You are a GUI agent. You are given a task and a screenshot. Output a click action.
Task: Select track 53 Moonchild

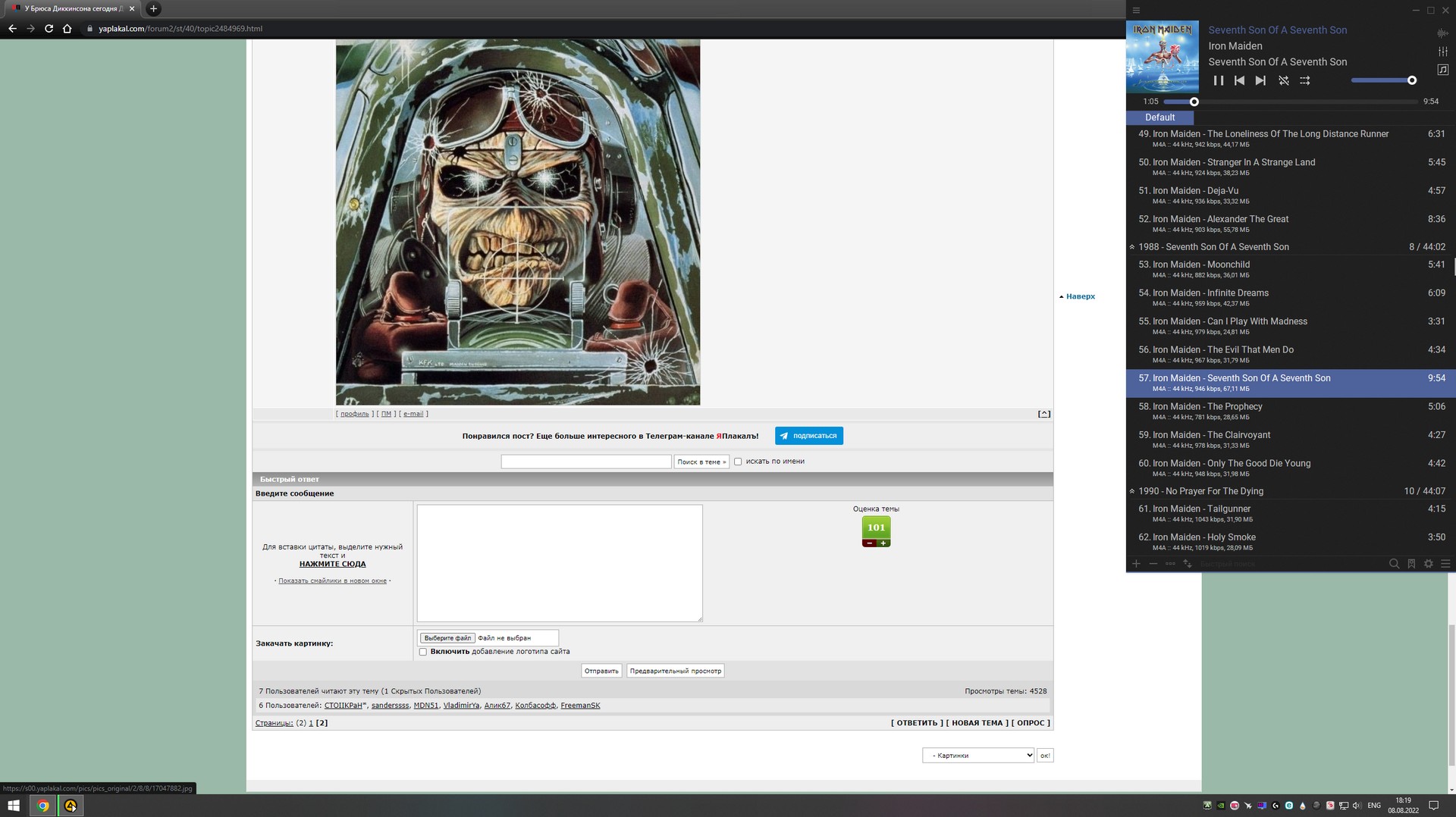[x=1289, y=269]
